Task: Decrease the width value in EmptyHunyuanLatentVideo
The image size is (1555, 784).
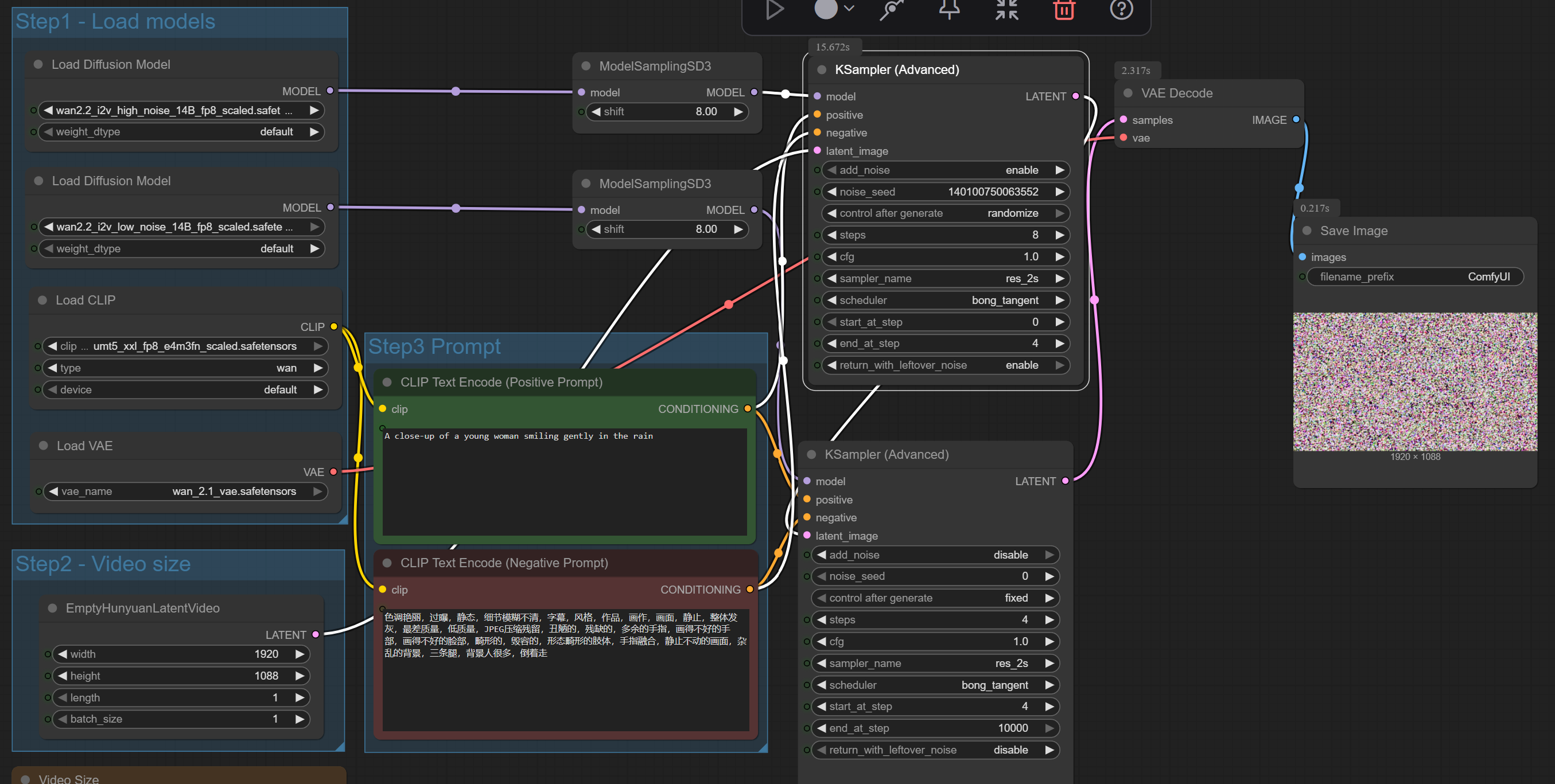Action: [62, 654]
